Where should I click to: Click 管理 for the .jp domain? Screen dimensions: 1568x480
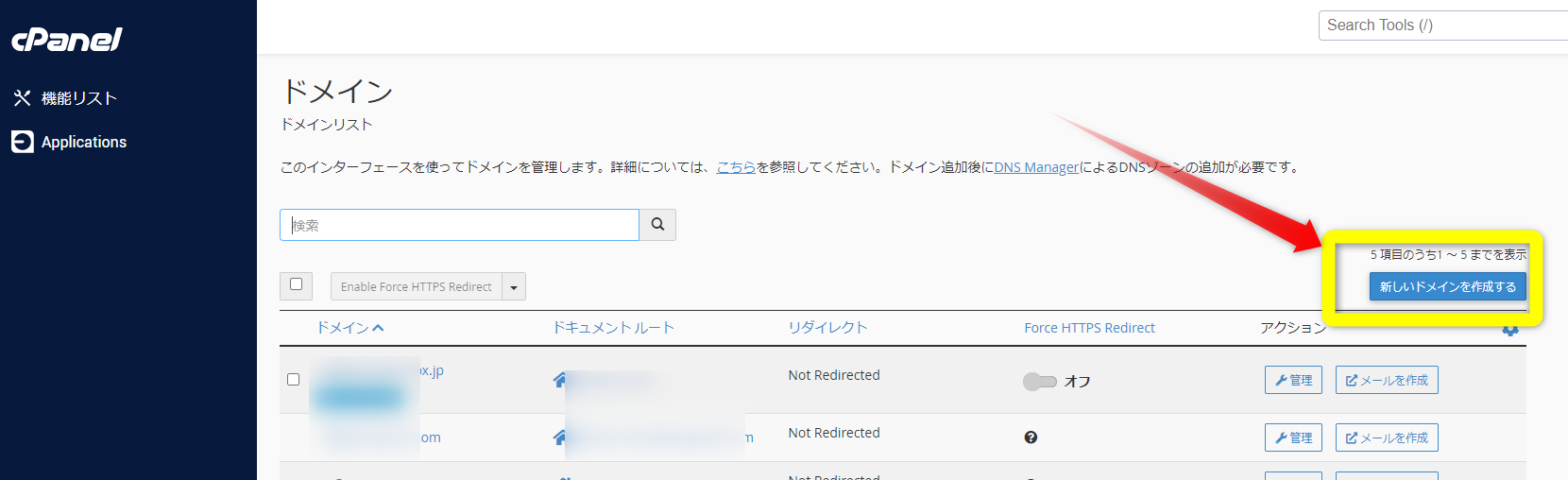point(1293,380)
